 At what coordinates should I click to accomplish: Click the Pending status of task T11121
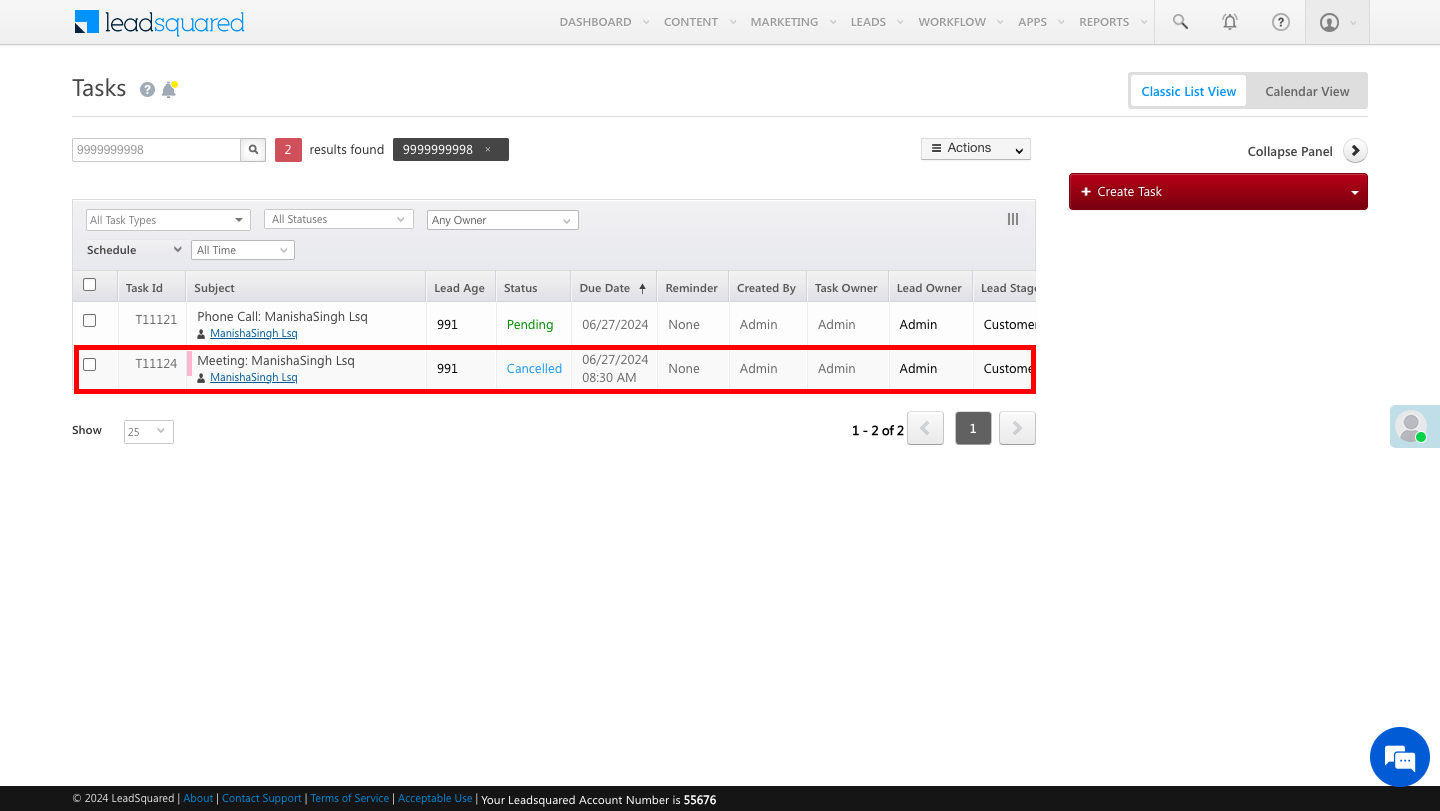pyautogui.click(x=530, y=325)
